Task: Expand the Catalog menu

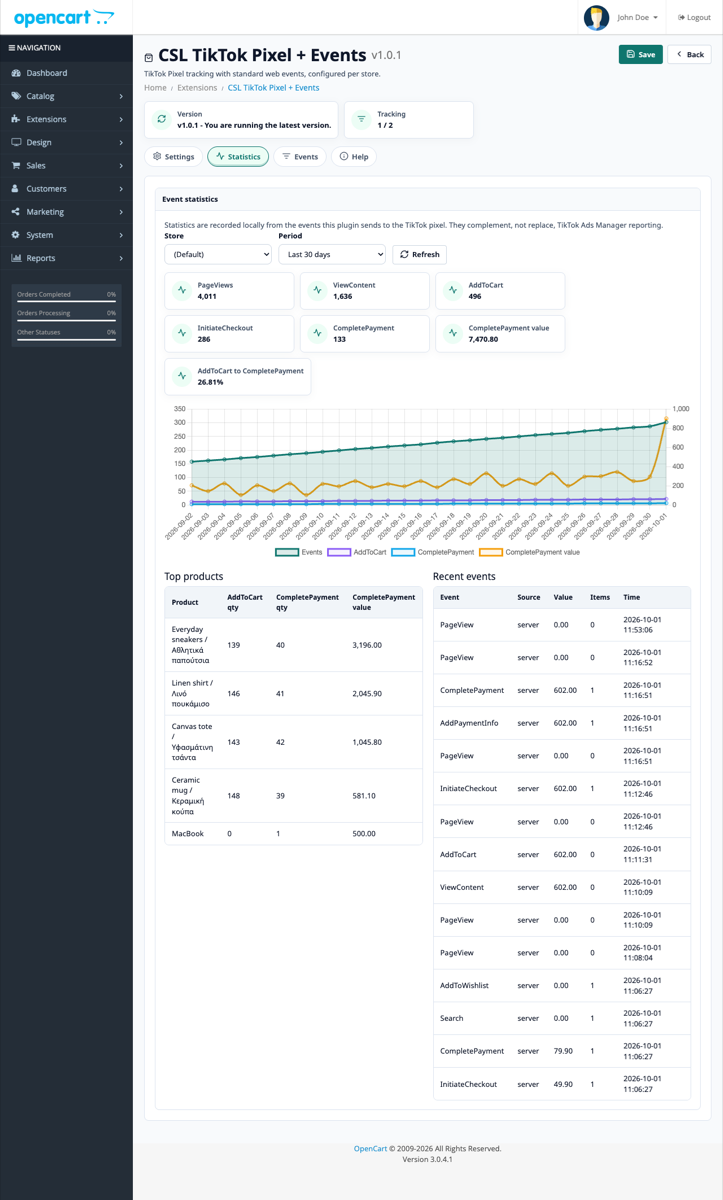Action: pos(66,96)
